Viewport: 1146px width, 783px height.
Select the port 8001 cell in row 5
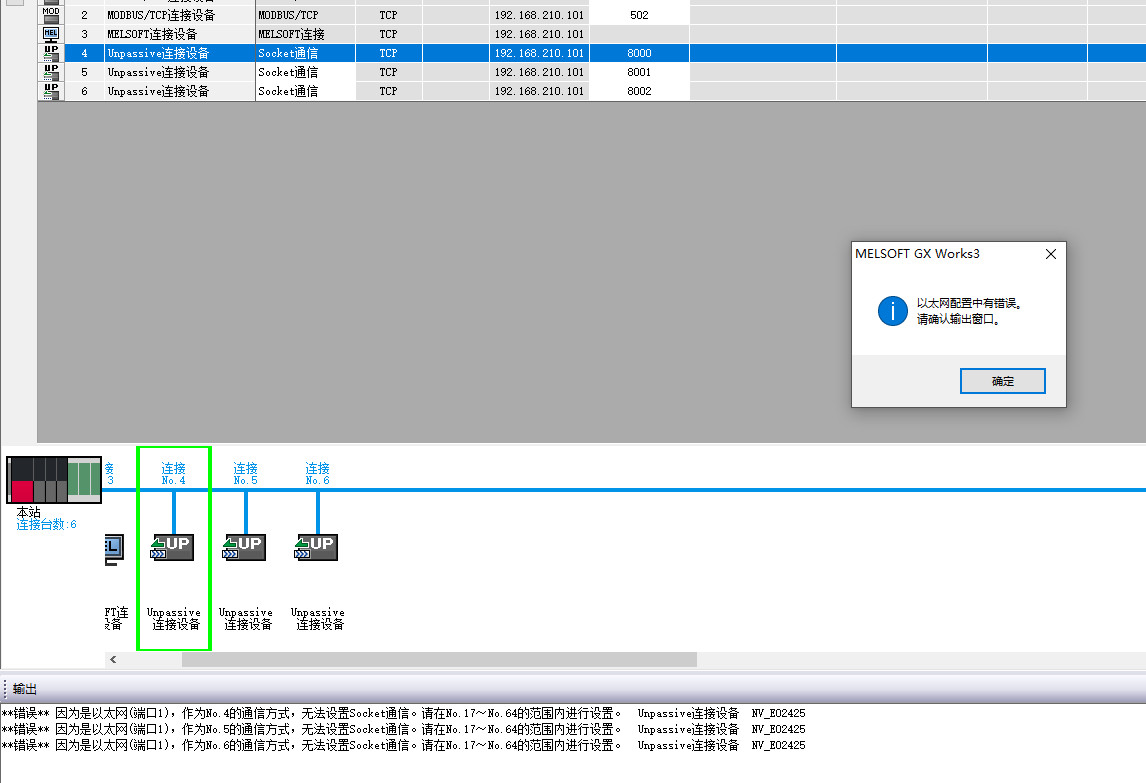639,72
